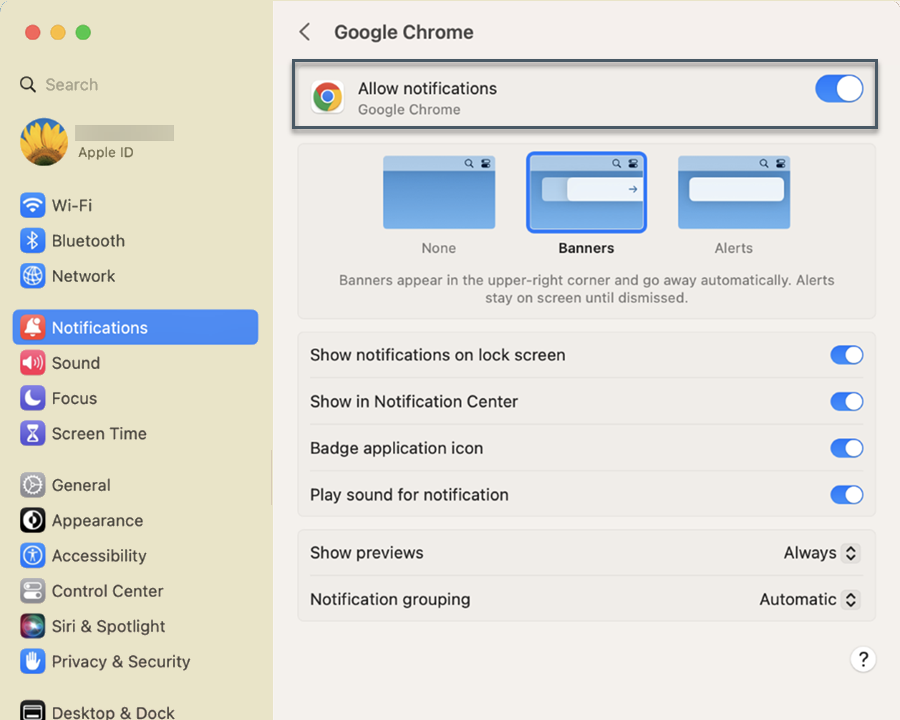Click the Screen Time hourglass icon
The width and height of the screenshot is (900, 720).
coord(33,433)
